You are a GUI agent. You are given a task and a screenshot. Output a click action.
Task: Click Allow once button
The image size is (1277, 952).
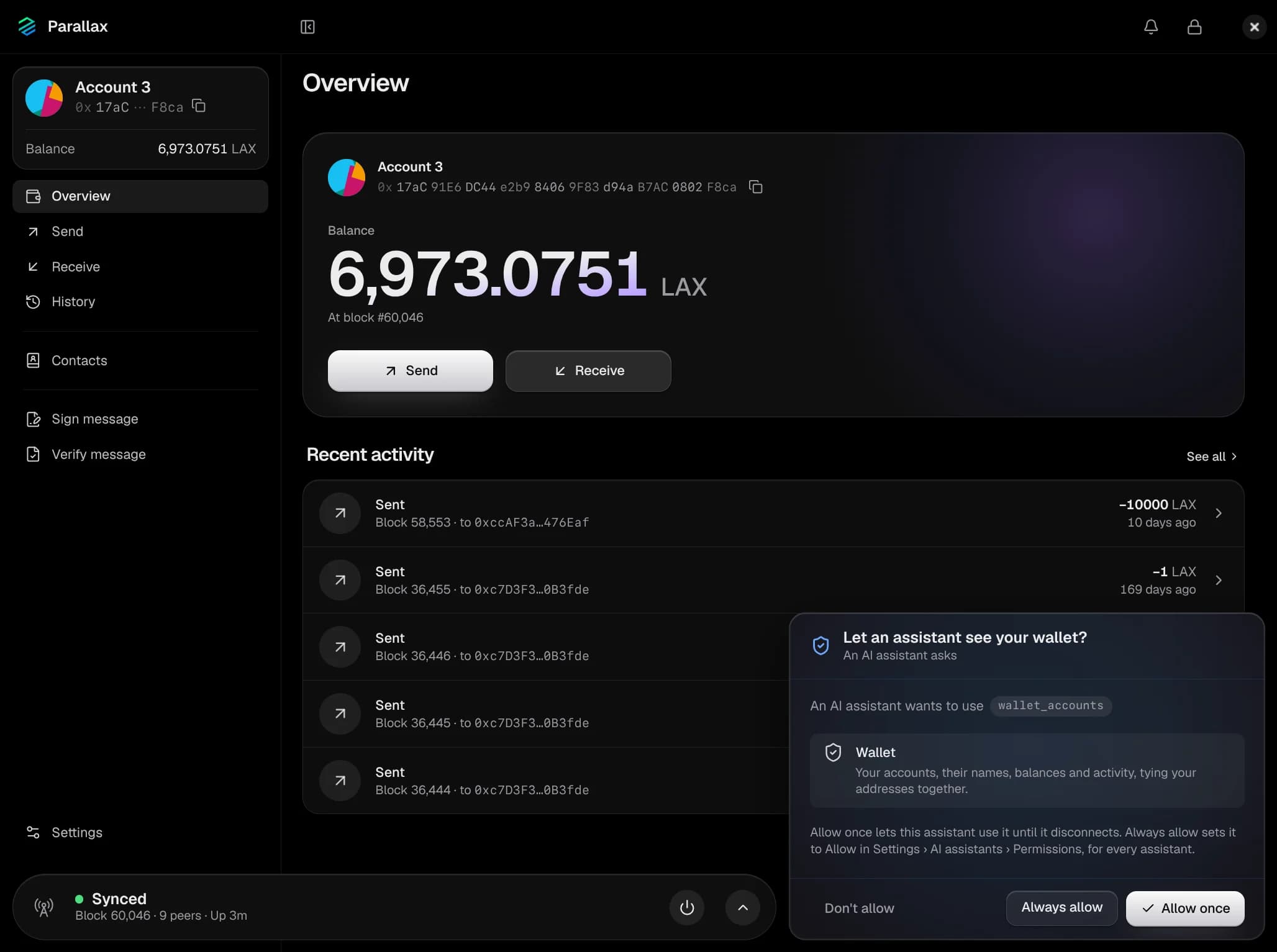coord(1185,909)
